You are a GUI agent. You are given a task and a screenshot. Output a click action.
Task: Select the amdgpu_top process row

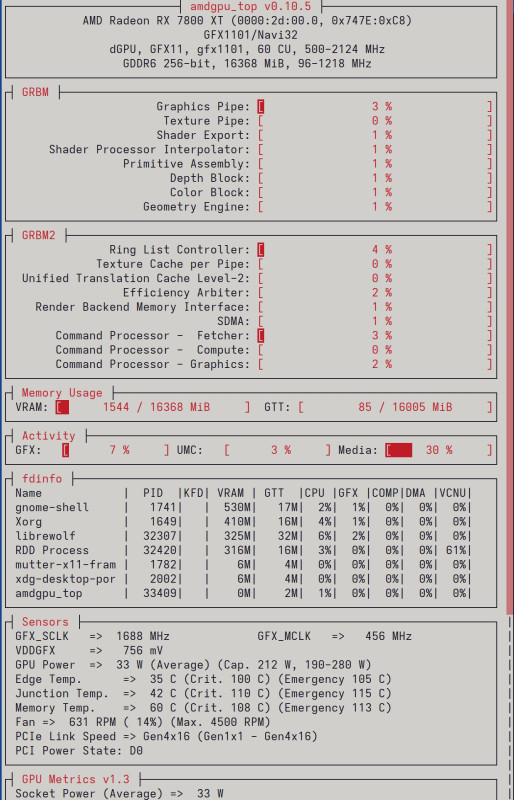tap(243, 593)
